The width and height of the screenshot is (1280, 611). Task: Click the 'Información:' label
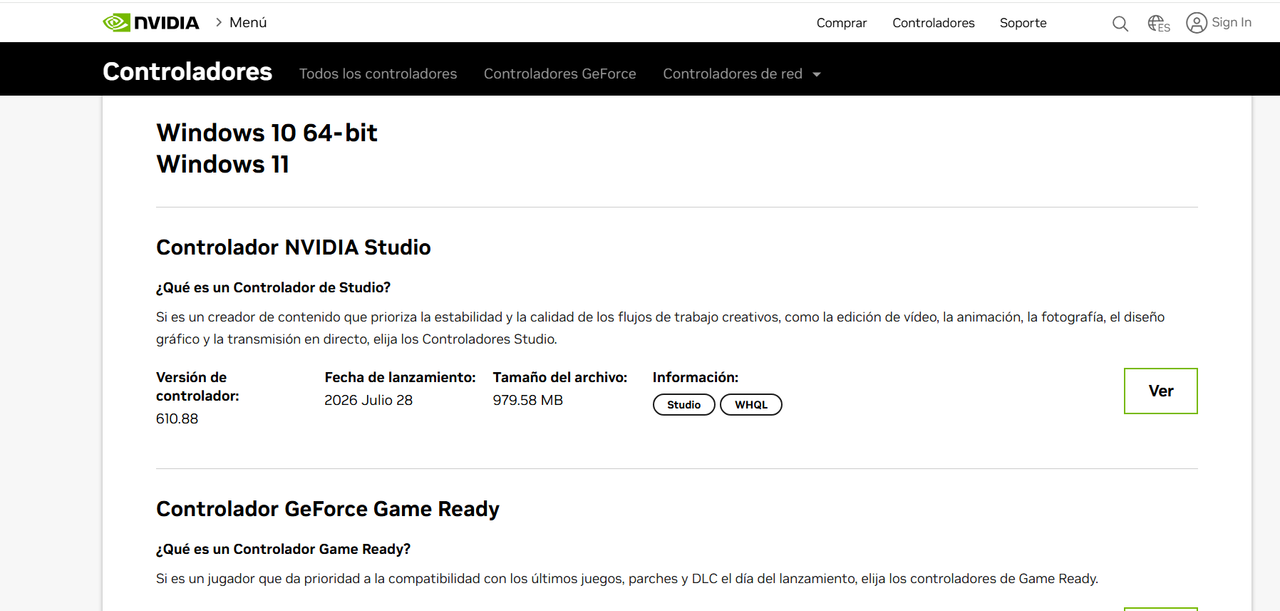[696, 377]
